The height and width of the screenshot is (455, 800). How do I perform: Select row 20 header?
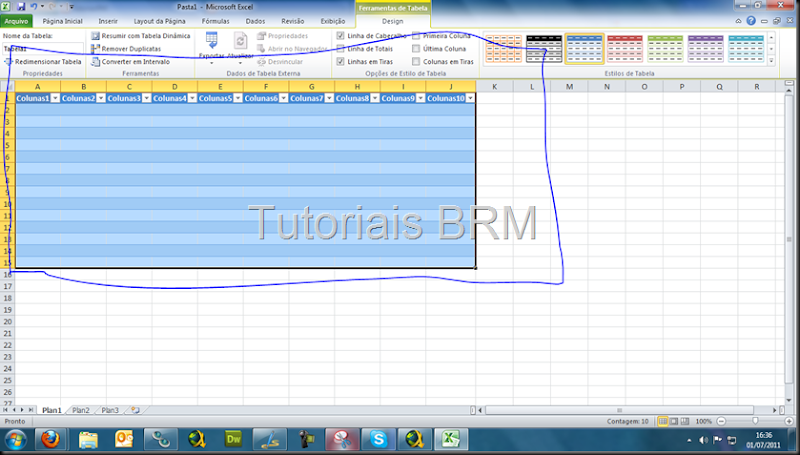(x=8, y=321)
